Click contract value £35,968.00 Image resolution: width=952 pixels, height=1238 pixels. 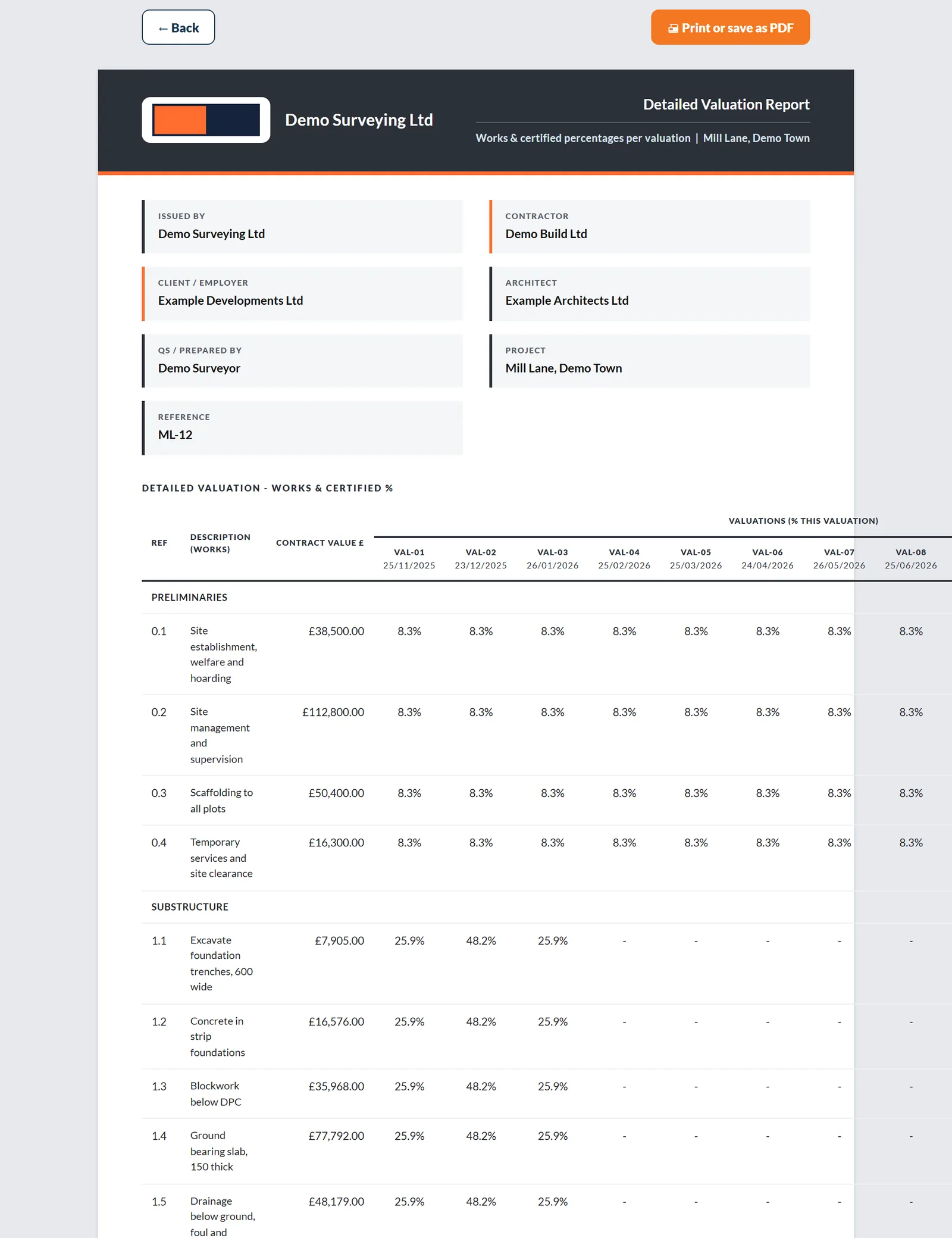click(336, 1087)
